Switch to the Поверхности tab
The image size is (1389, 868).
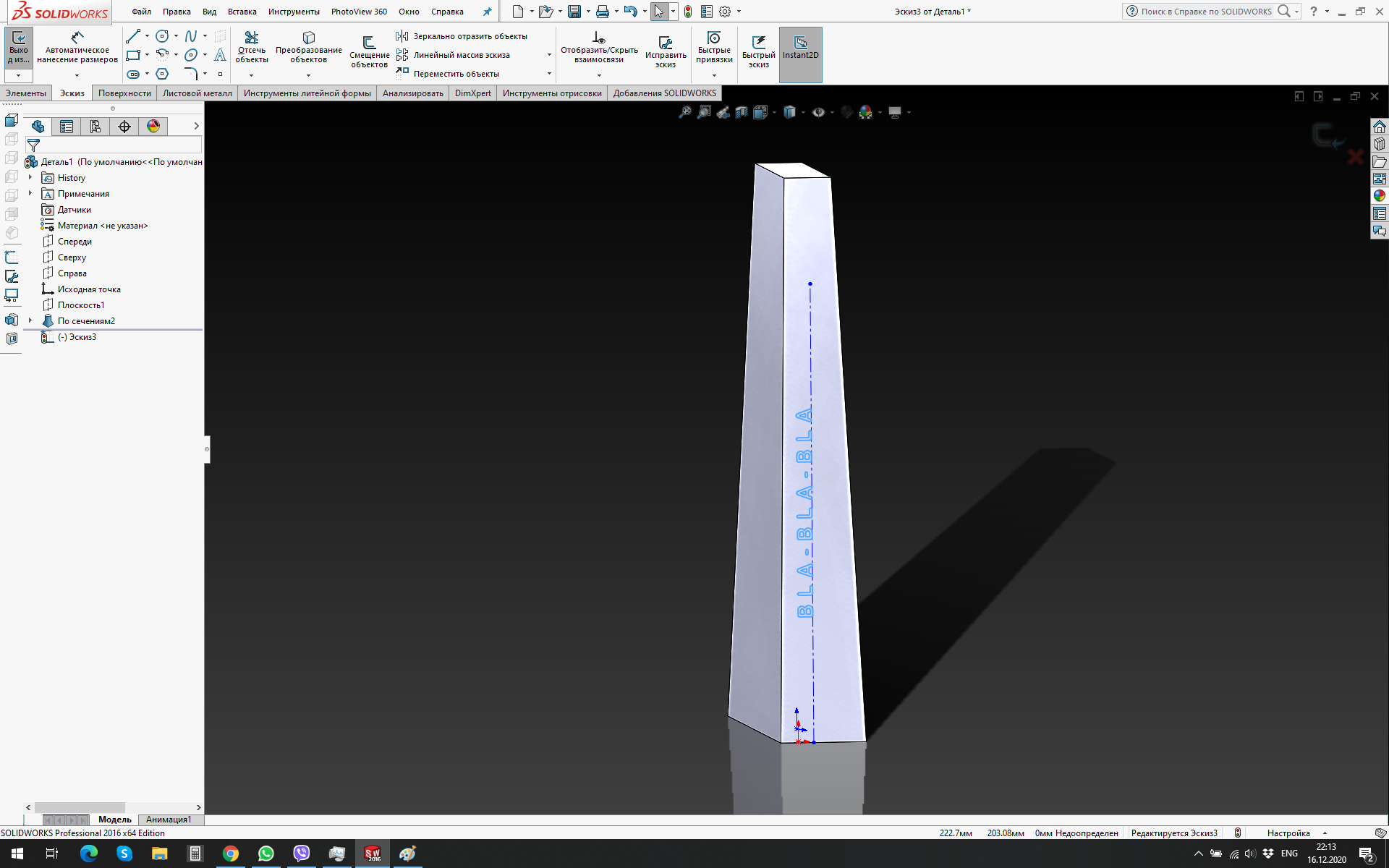(124, 93)
